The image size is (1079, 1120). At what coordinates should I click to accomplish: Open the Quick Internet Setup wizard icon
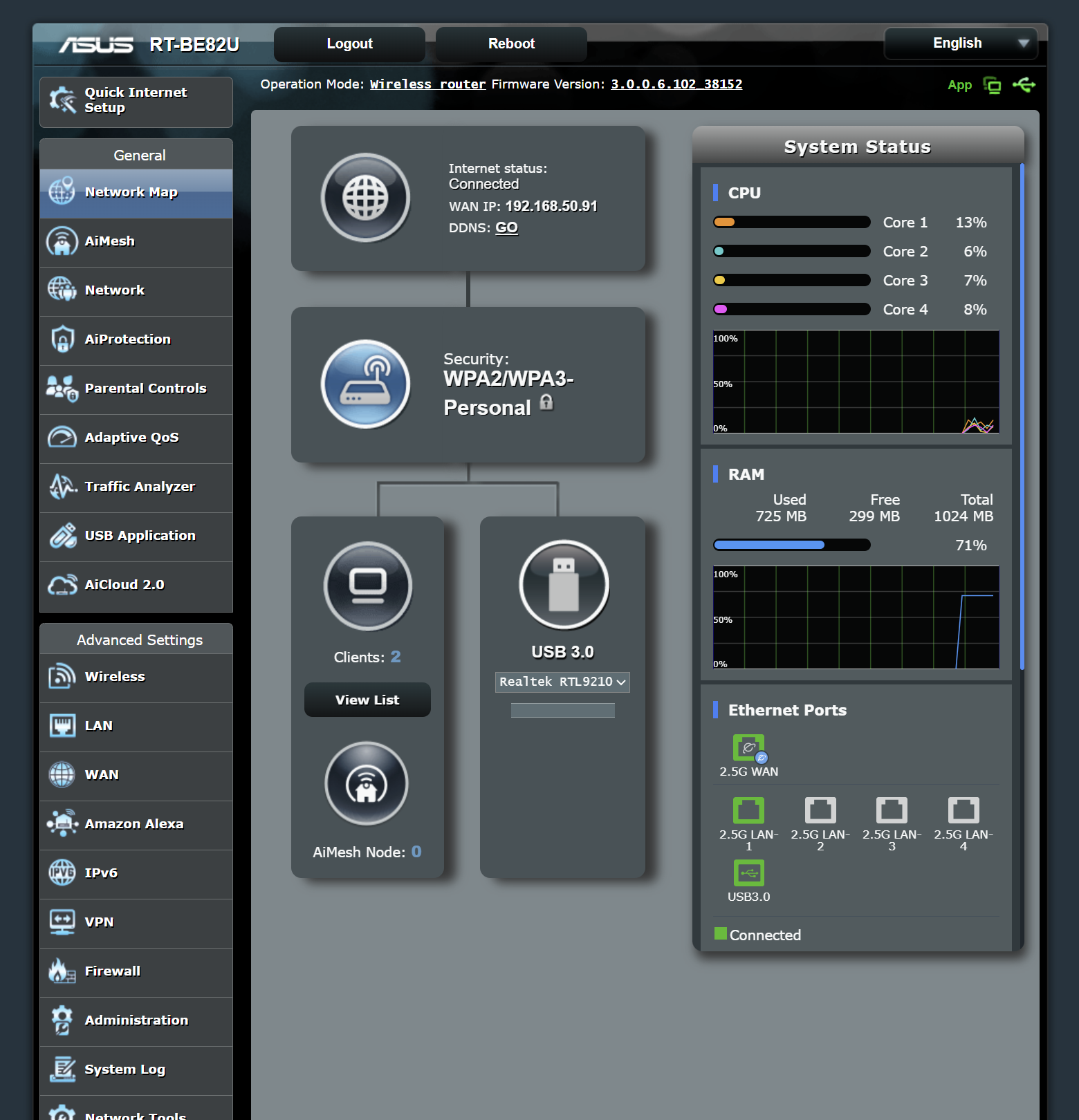62,100
